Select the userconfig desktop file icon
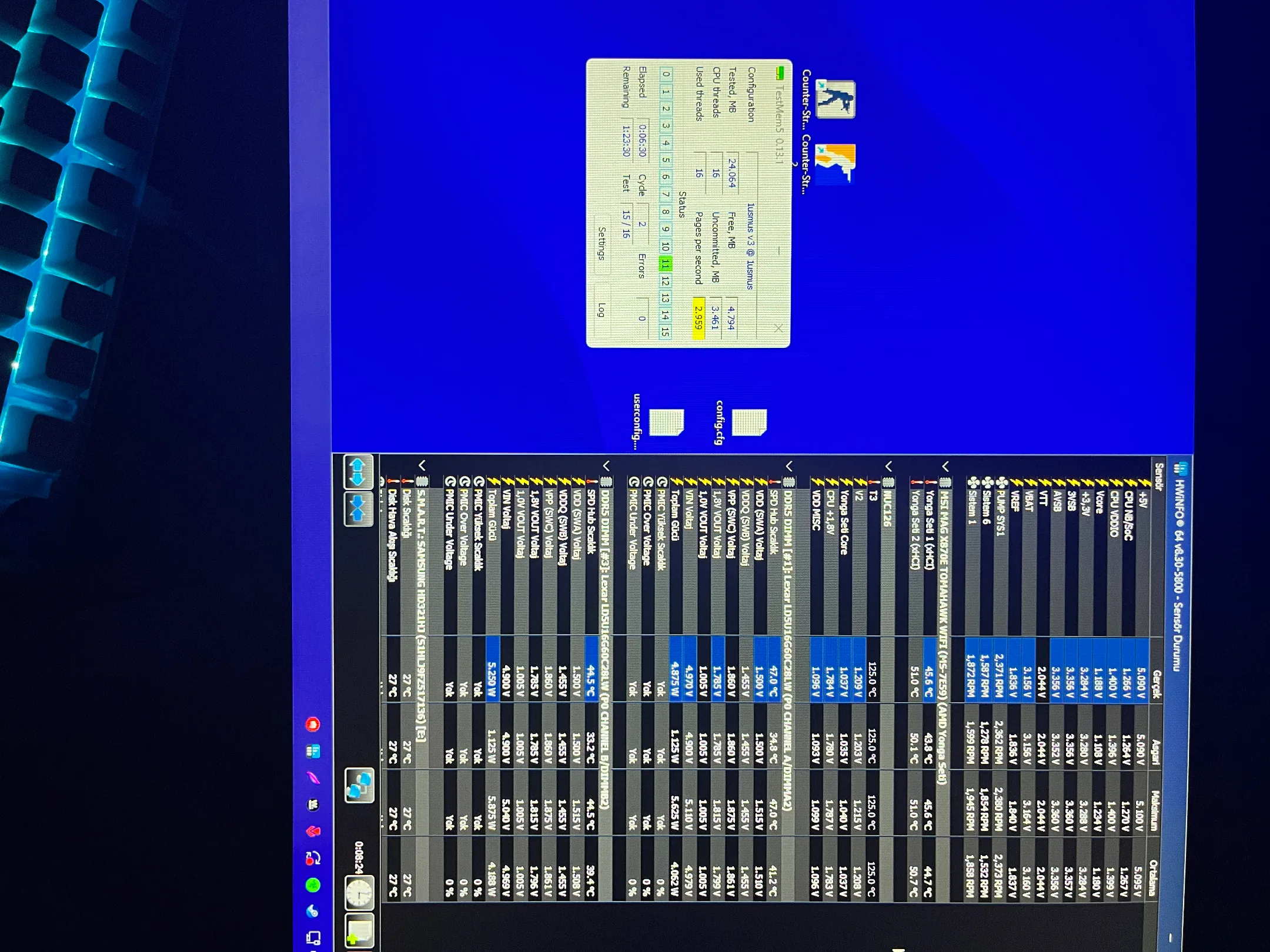This screenshot has height=952, width=1270. [x=667, y=422]
